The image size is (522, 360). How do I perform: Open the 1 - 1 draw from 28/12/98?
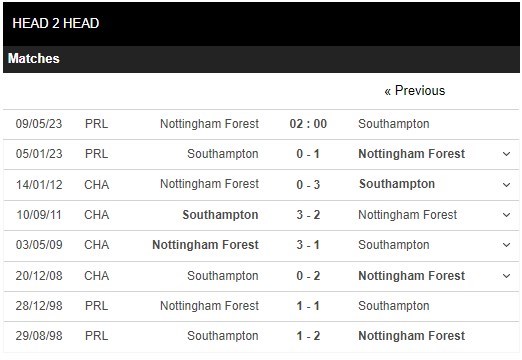[x=308, y=306]
